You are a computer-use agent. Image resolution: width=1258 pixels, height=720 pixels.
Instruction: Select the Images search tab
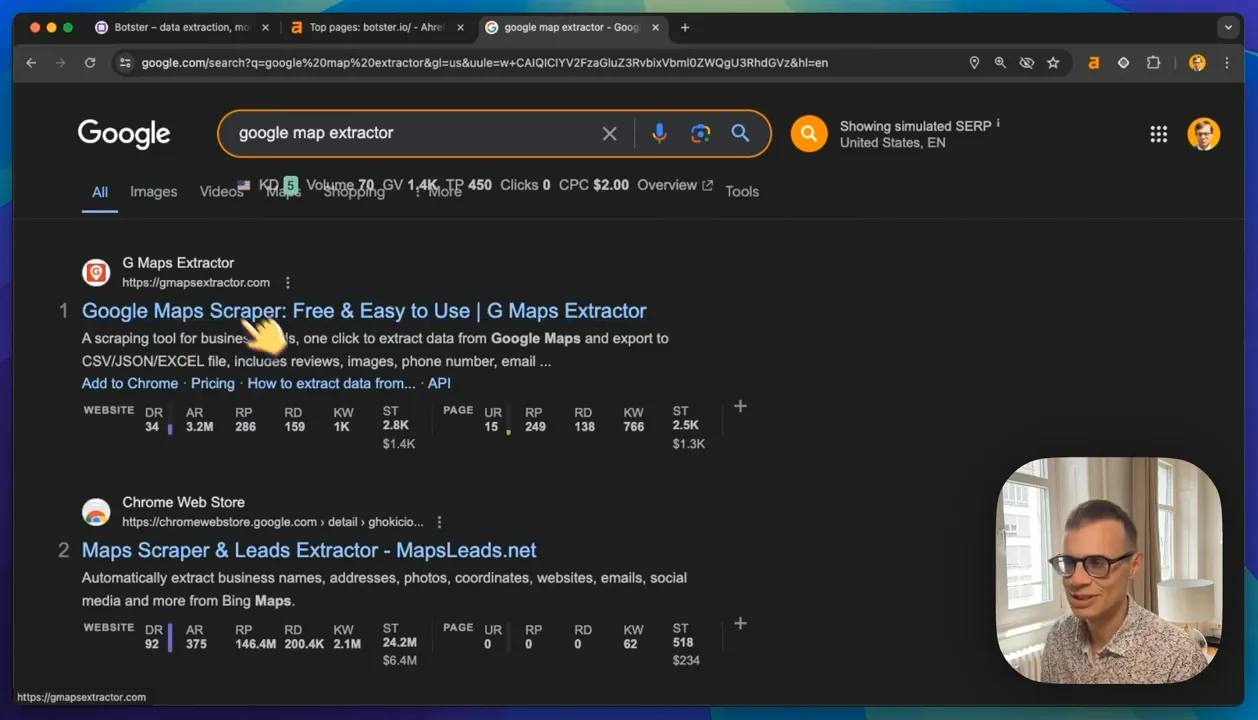pyautogui.click(x=153, y=192)
